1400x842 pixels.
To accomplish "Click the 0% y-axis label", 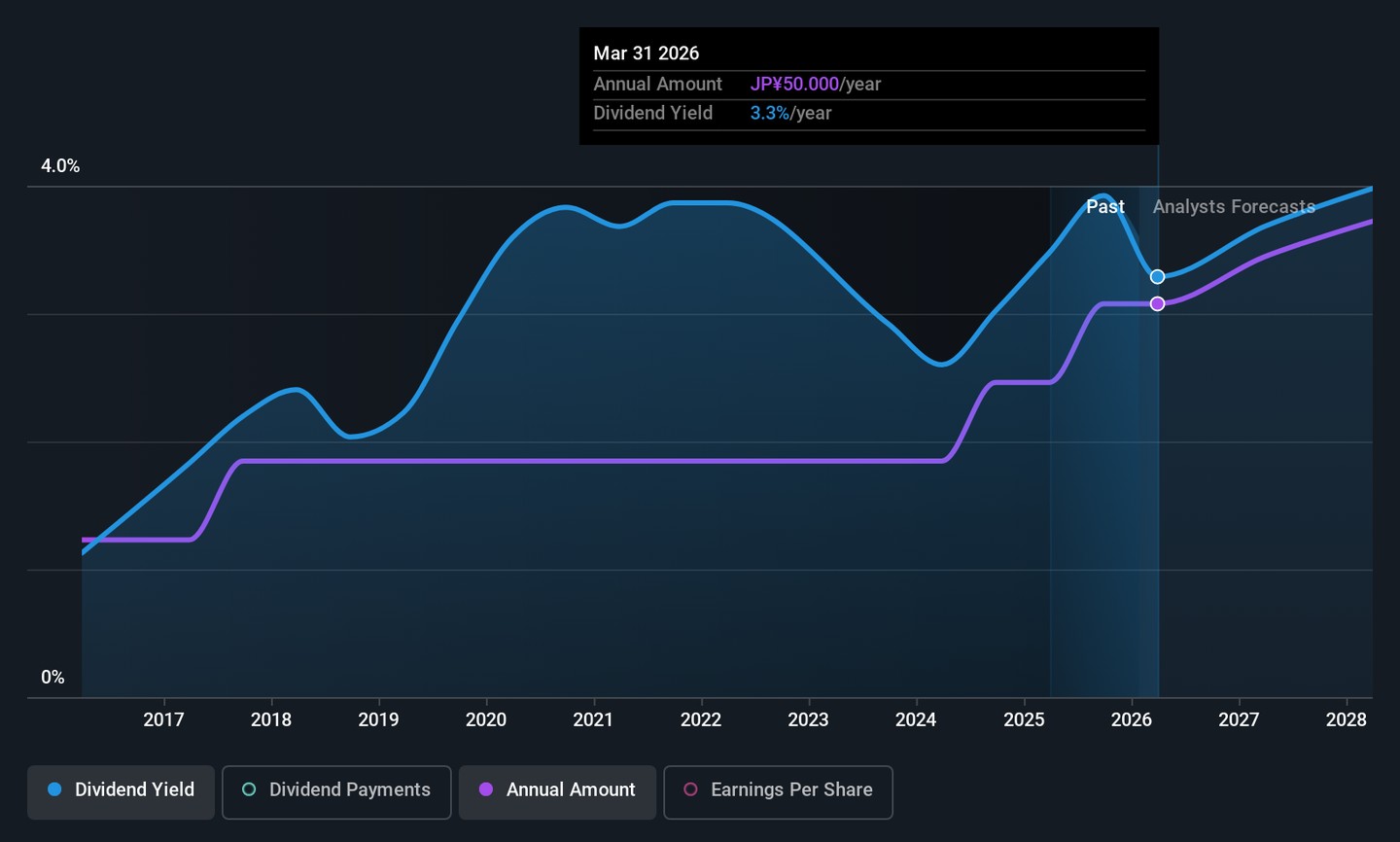I will point(52,678).
